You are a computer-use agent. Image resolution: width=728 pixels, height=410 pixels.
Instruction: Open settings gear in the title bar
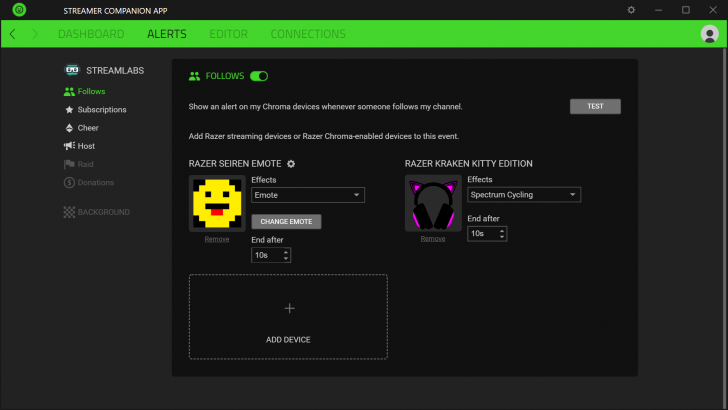pyautogui.click(x=631, y=10)
